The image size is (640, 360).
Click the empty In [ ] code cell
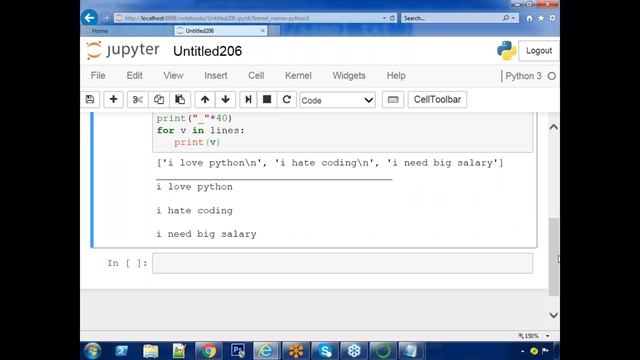click(x=342, y=263)
